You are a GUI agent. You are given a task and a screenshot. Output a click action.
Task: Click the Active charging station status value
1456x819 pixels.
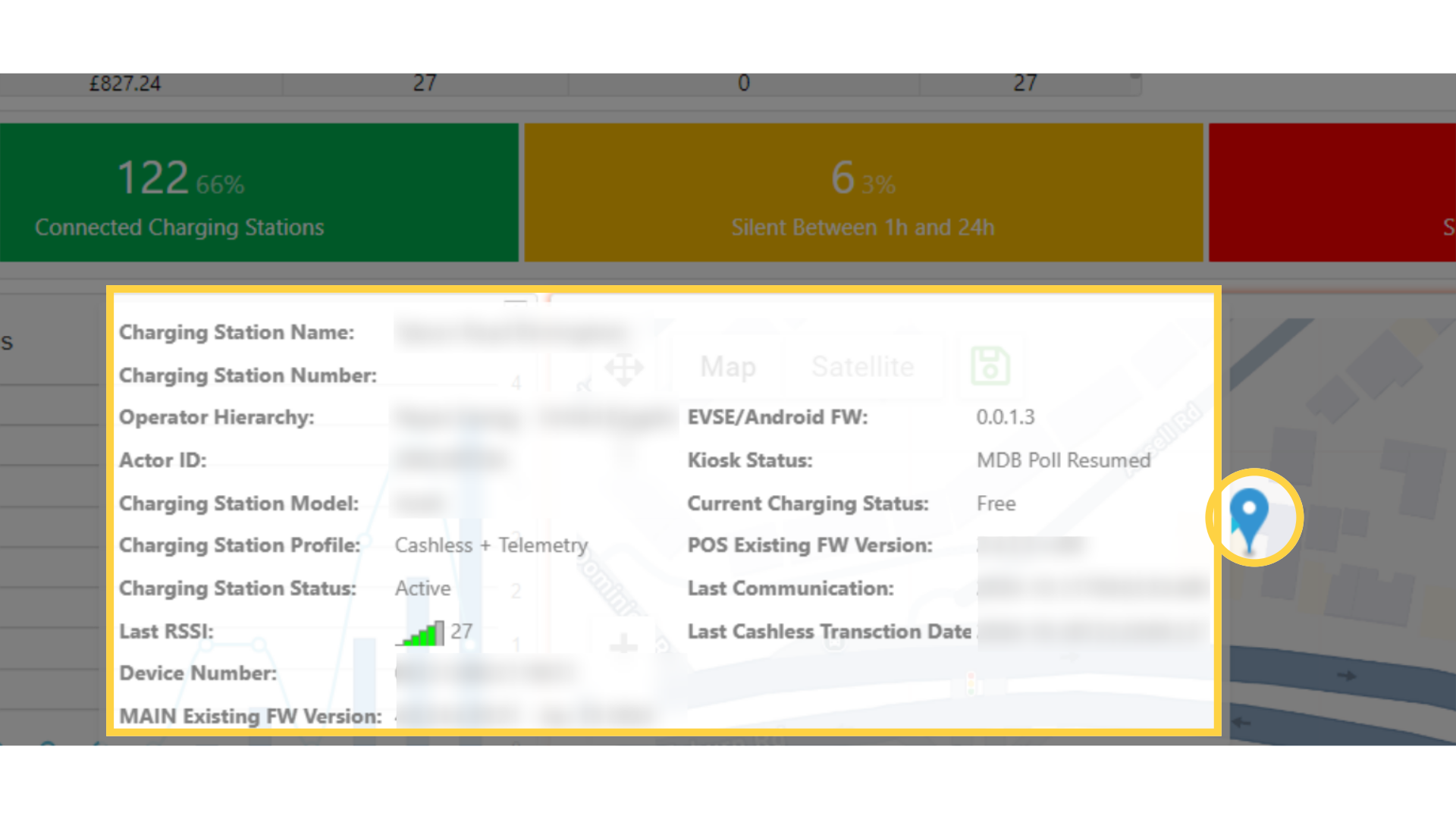(x=422, y=588)
